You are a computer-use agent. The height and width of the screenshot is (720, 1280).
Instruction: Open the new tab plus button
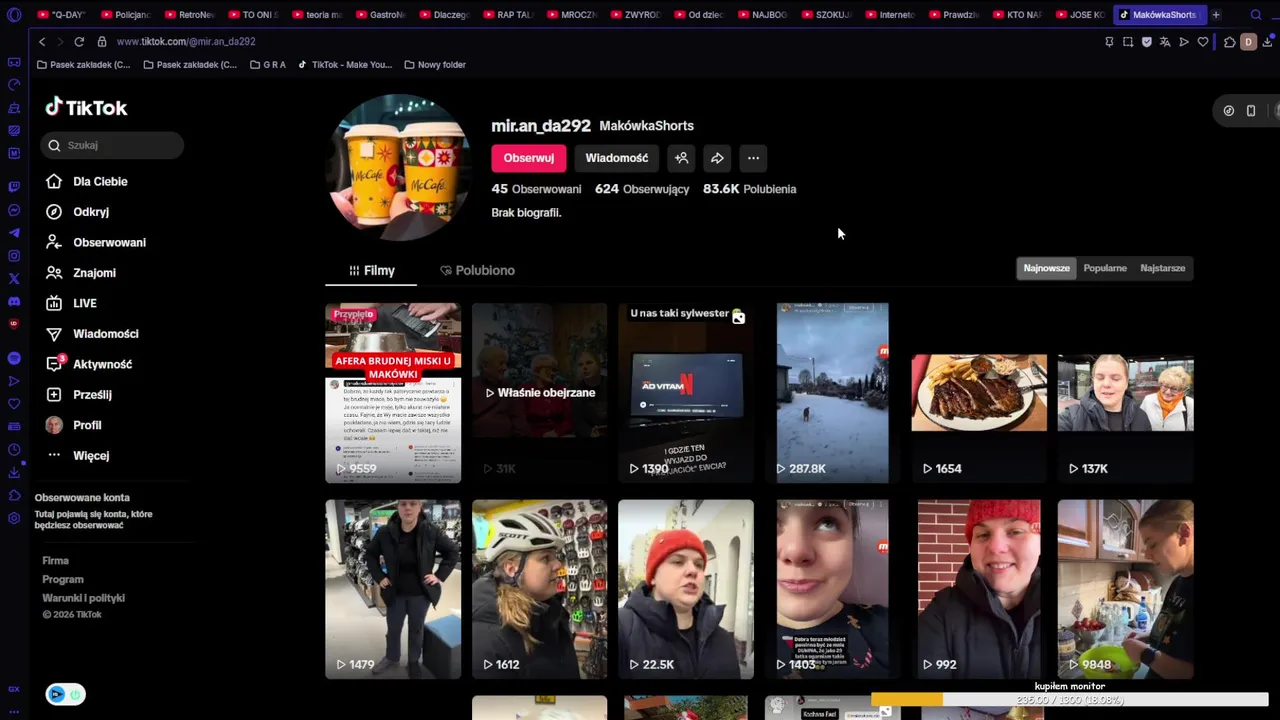(1216, 15)
